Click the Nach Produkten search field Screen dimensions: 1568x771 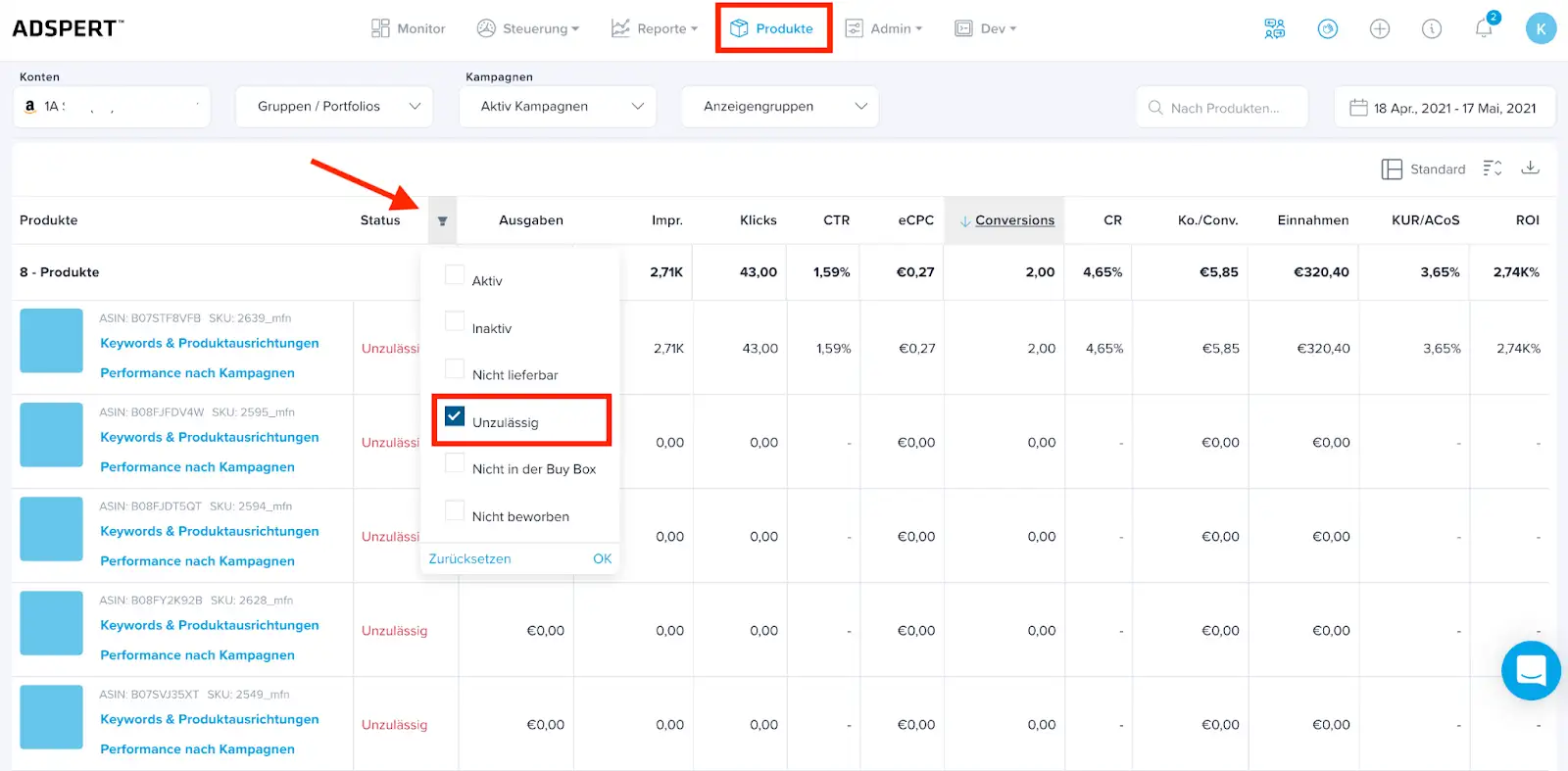point(1223,108)
